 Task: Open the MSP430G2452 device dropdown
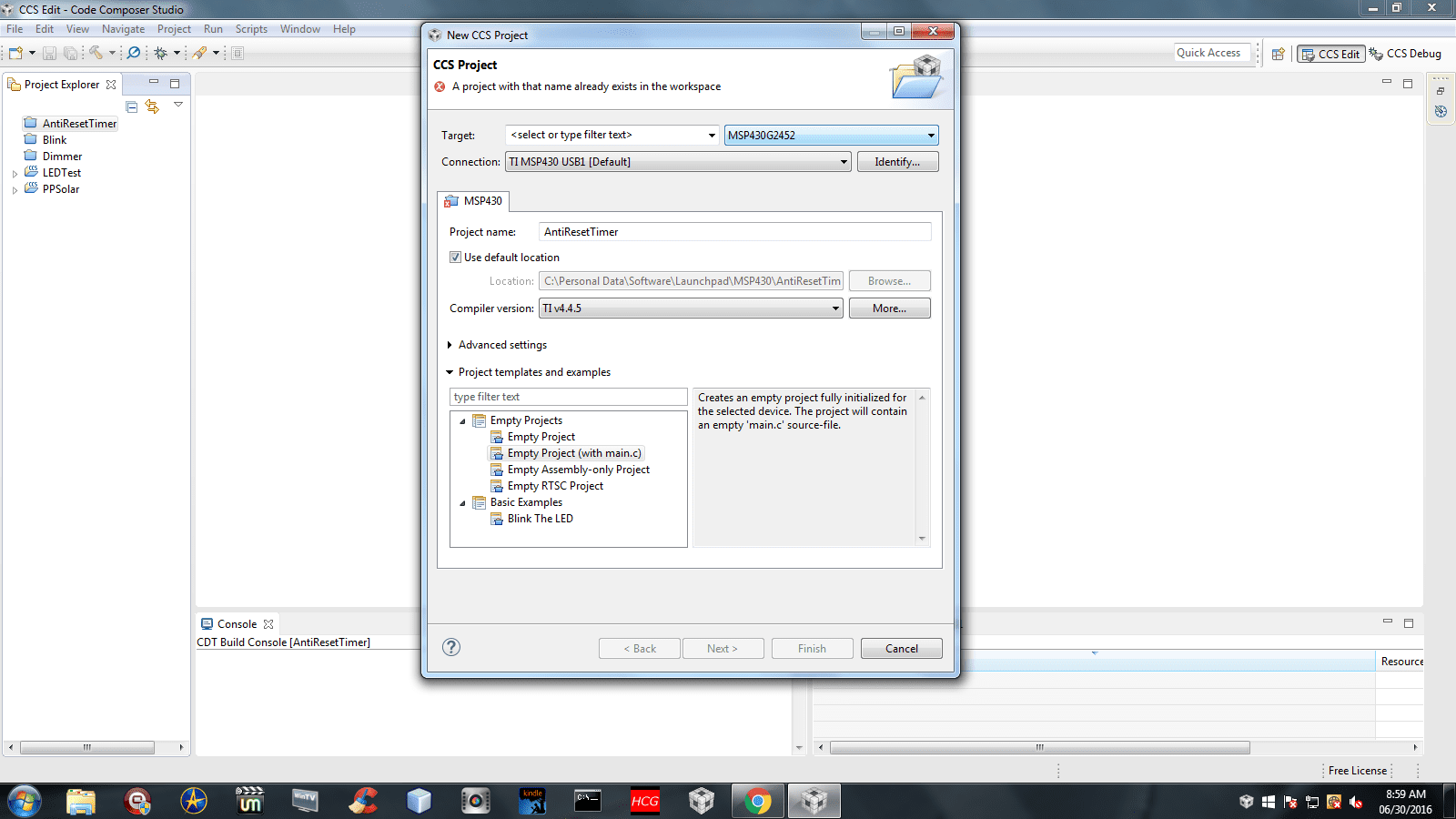pos(930,136)
